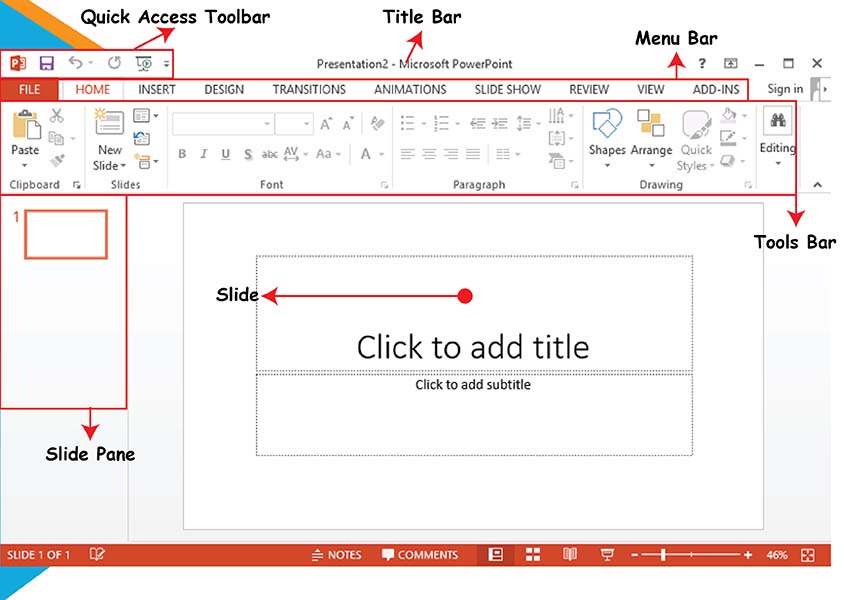Toggle Underline formatting
The image size is (844, 600).
click(226, 154)
